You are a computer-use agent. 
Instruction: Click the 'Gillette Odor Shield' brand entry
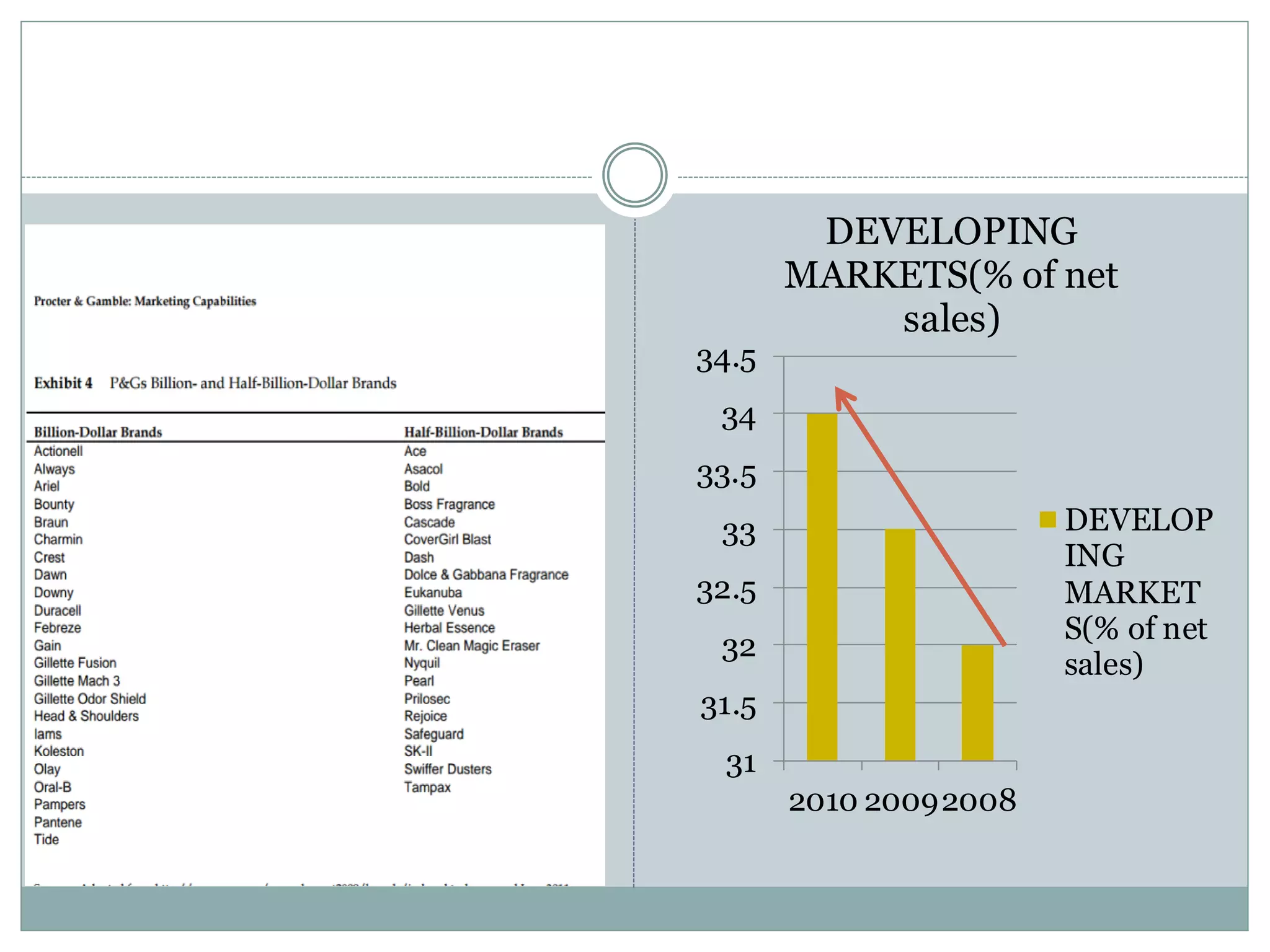(90, 699)
